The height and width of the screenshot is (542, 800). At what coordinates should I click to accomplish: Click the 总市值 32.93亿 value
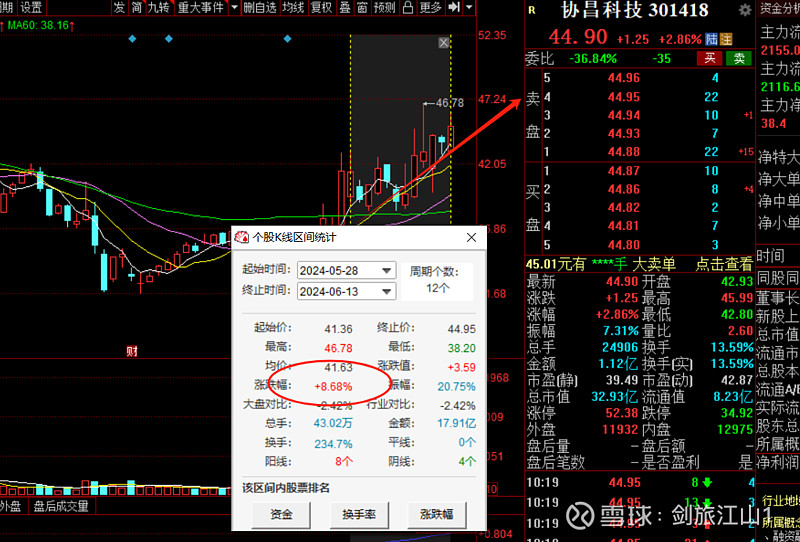pyautogui.click(x=614, y=397)
